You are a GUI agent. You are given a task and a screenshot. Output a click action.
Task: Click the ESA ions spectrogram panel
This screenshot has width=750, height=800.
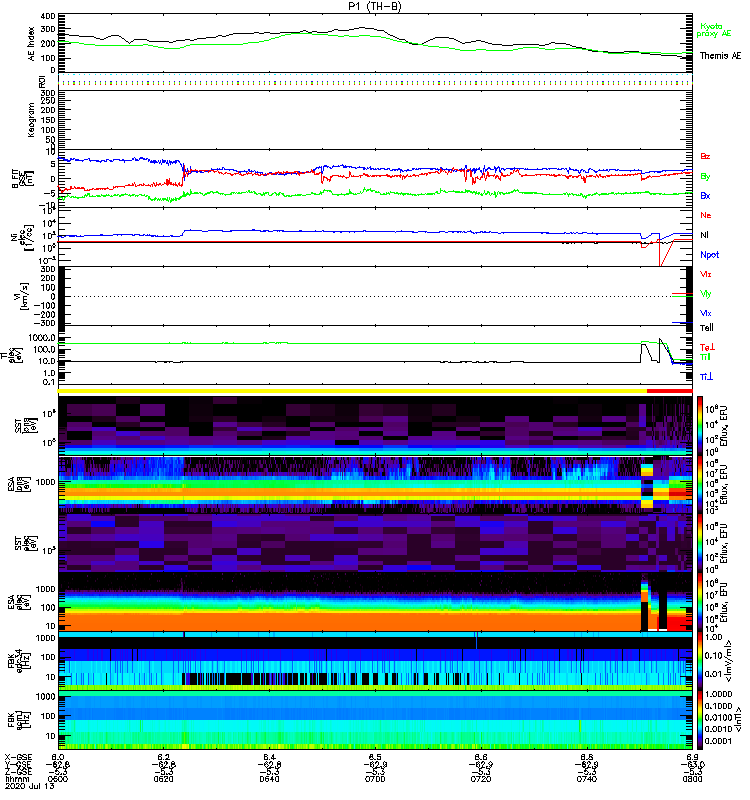coord(375,484)
